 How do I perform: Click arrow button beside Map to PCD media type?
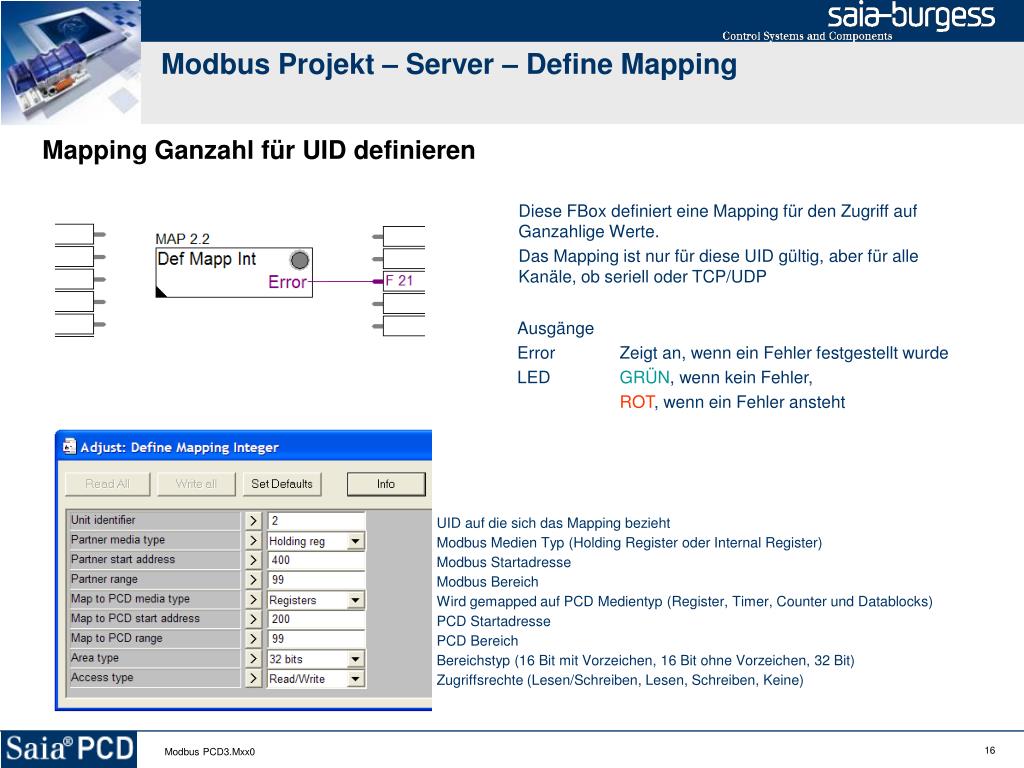tap(253, 599)
